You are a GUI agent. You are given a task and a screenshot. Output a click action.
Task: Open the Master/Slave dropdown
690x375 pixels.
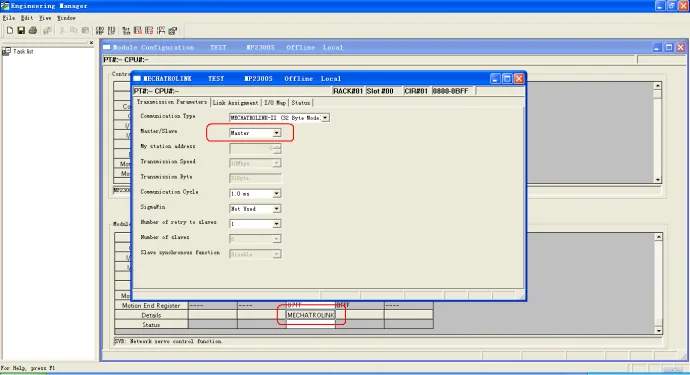(276, 133)
